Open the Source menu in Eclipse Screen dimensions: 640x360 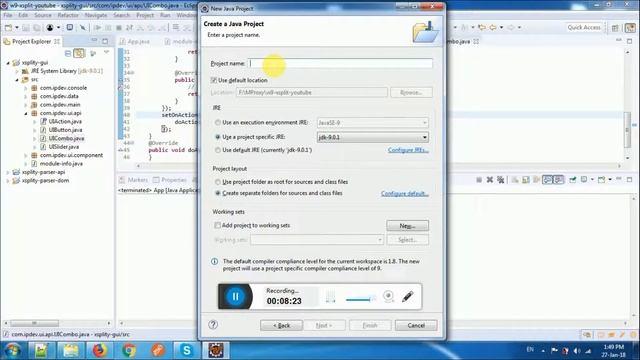tap(43, 15)
